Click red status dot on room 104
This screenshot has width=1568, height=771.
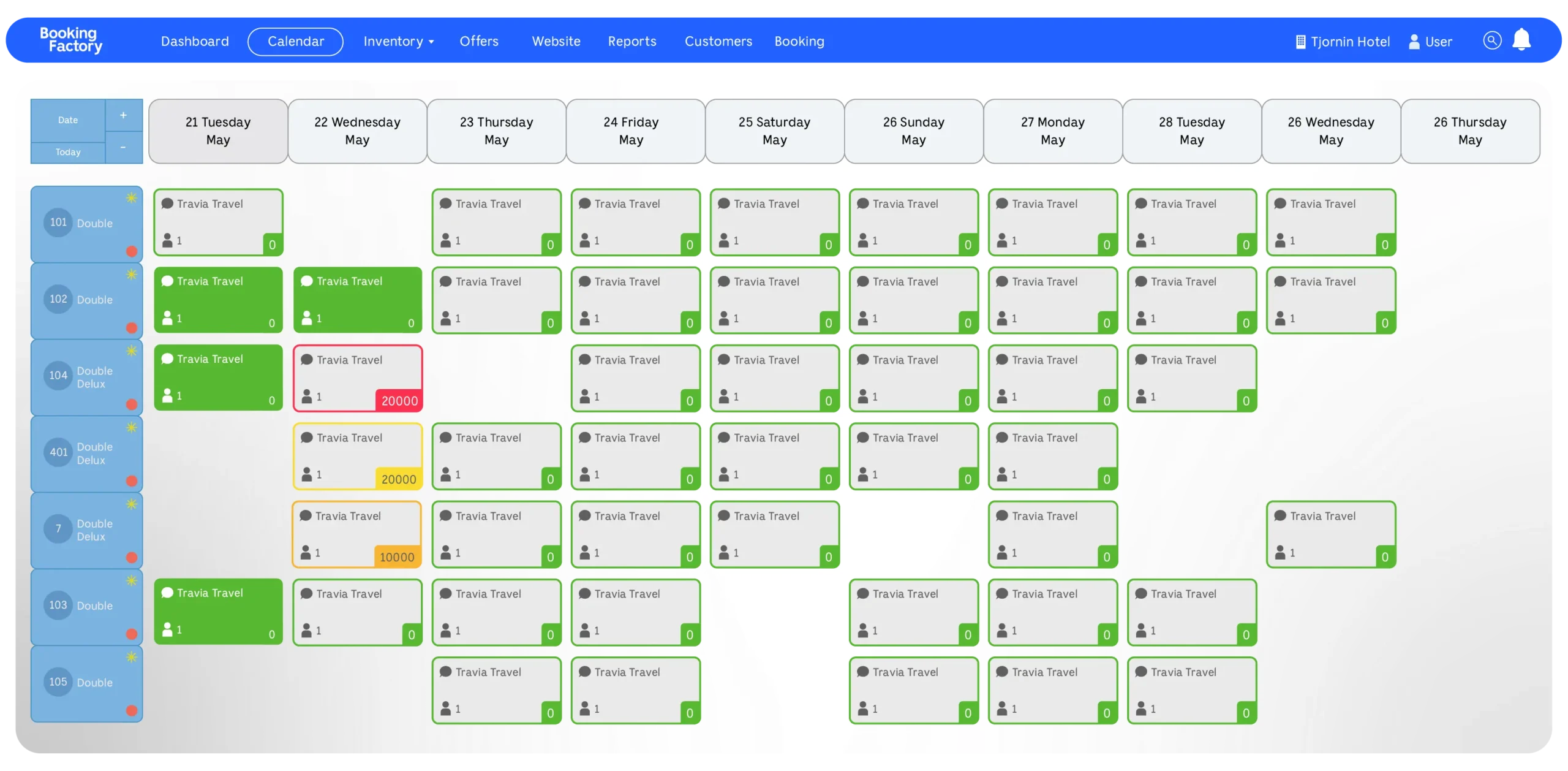tap(131, 404)
